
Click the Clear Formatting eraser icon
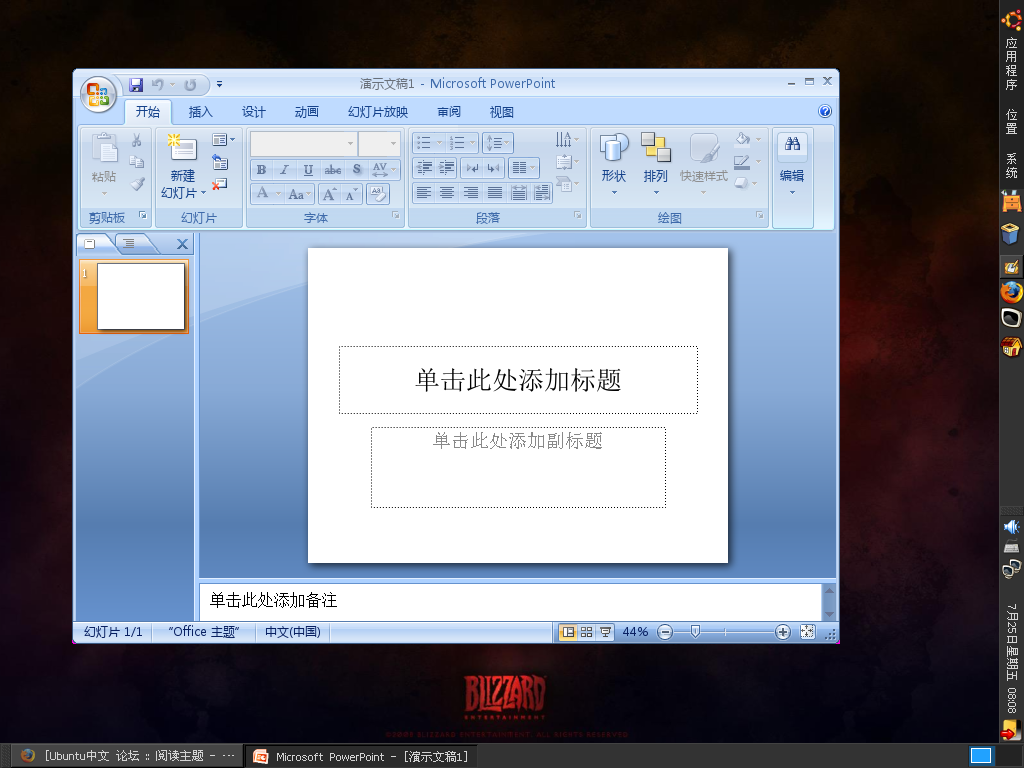(x=377, y=194)
